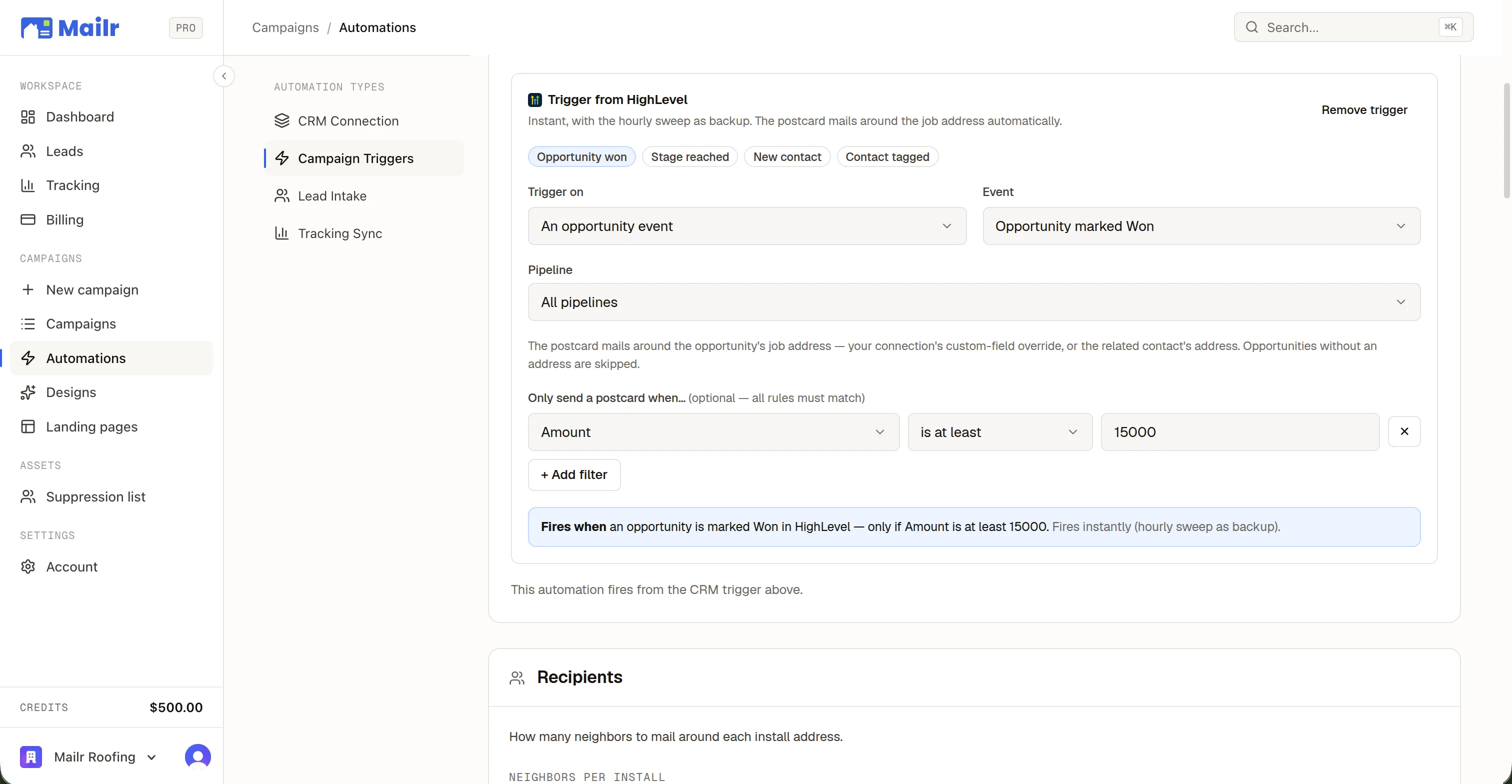
Task: Switch to Lead Intake automation type
Action: [364, 196]
